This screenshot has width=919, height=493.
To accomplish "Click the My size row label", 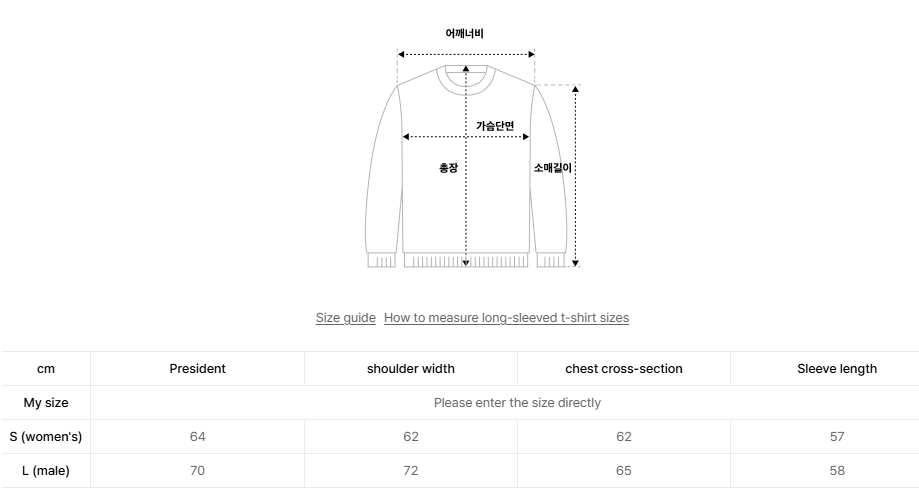I will point(46,403).
